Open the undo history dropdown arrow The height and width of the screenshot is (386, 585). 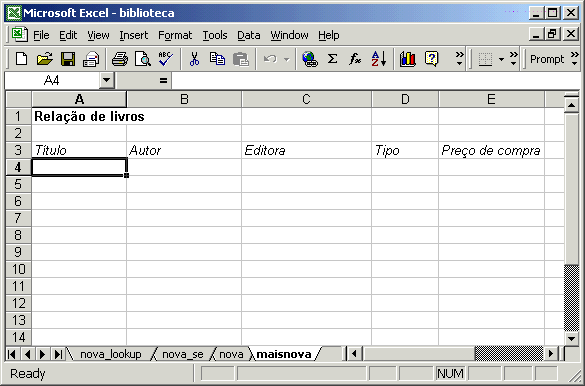coord(287,59)
